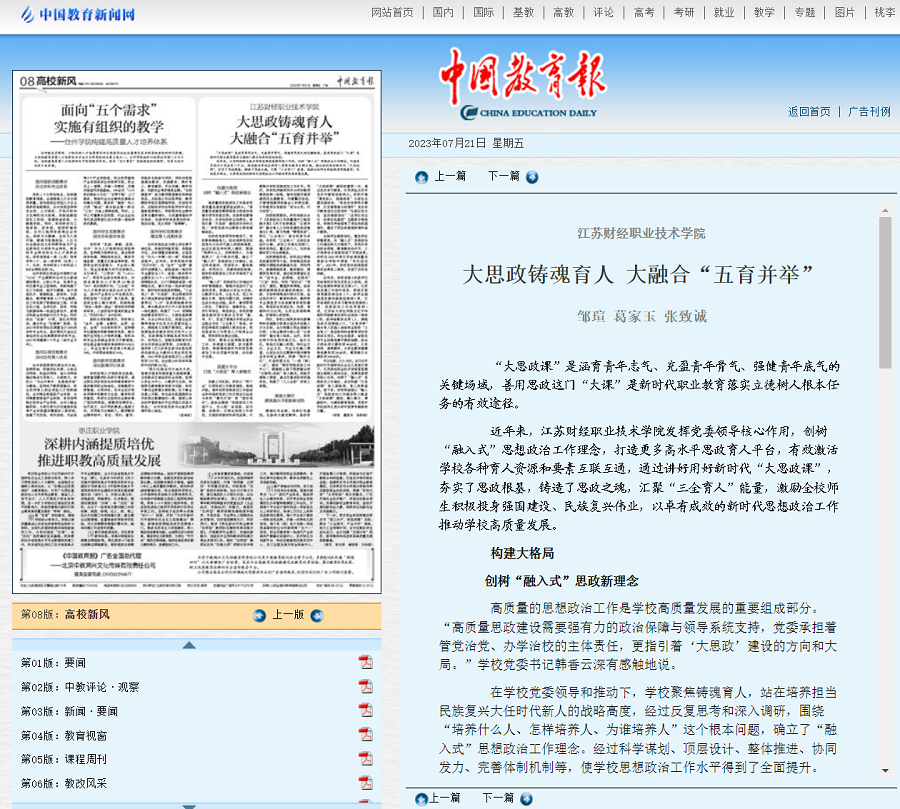Go to the 国内 navigation section
900x809 pixels.
443,13
